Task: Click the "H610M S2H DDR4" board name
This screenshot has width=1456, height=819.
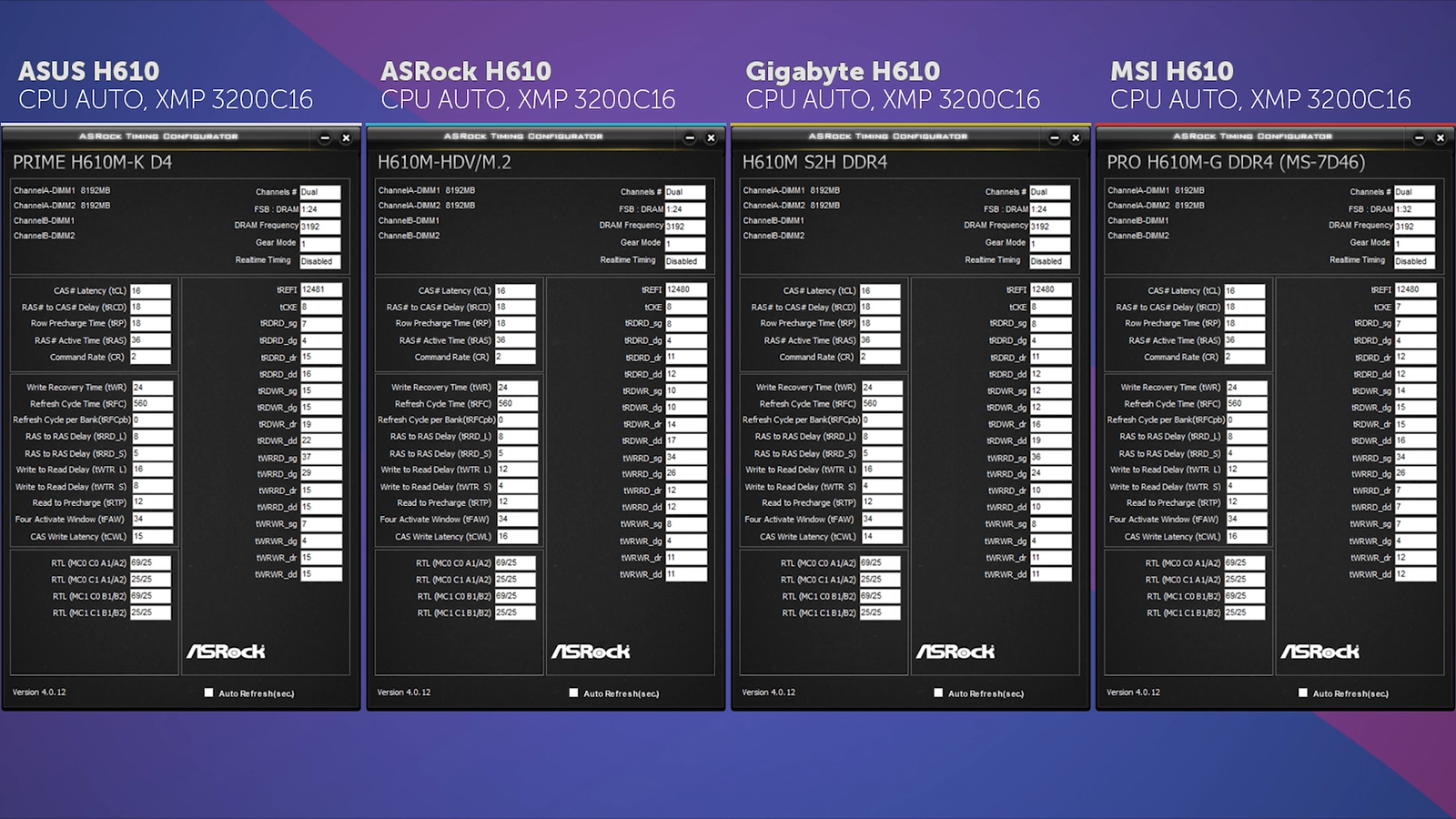Action: [814, 163]
